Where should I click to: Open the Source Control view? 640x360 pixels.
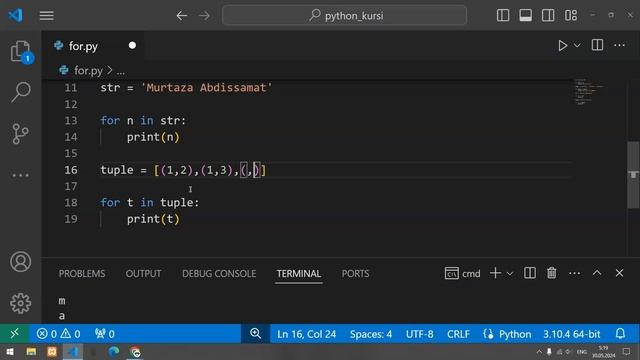tap(20, 133)
